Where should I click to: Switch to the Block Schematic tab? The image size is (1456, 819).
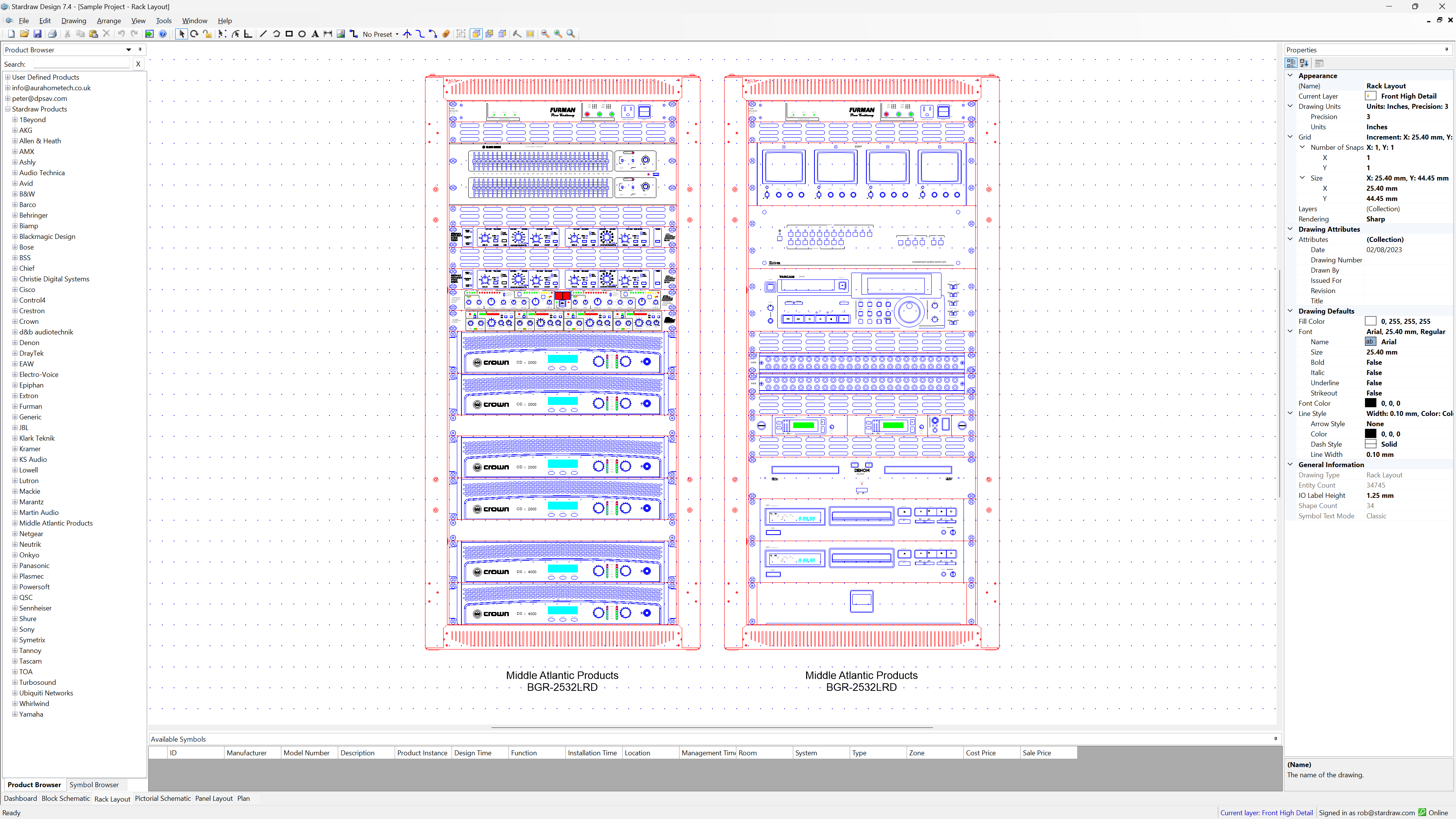66,798
